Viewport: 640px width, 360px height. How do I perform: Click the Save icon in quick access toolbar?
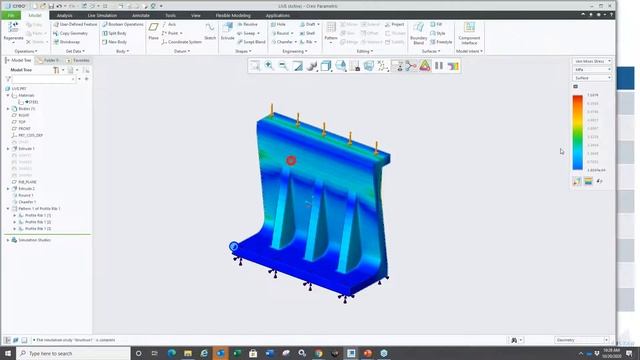[x=51, y=6]
